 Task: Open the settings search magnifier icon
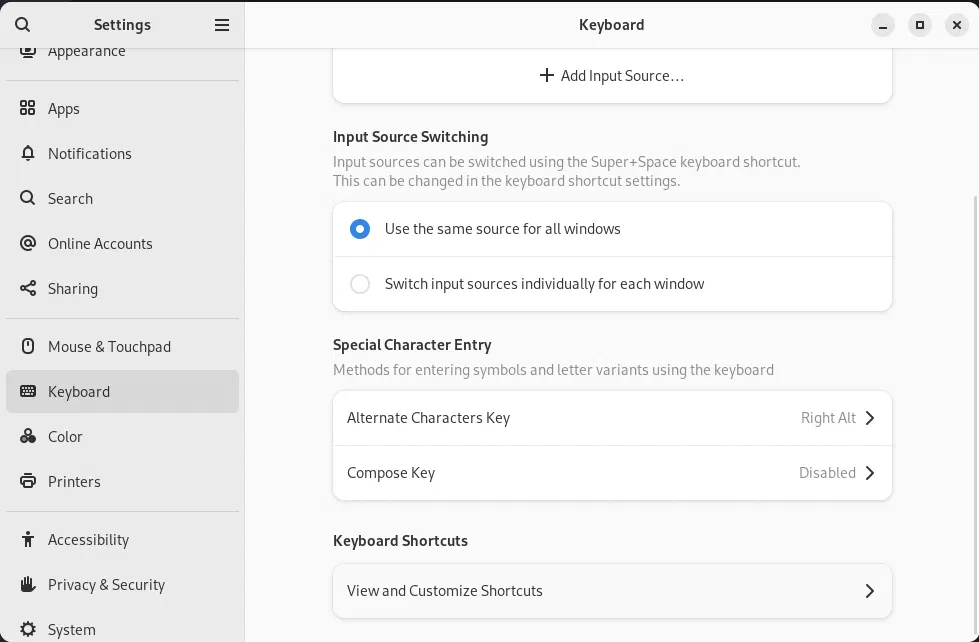coord(22,24)
